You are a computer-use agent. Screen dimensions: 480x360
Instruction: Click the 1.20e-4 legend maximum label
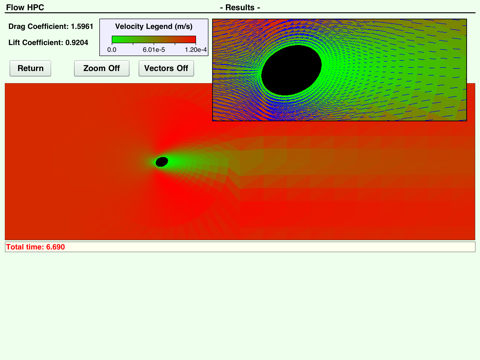click(196, 50)
